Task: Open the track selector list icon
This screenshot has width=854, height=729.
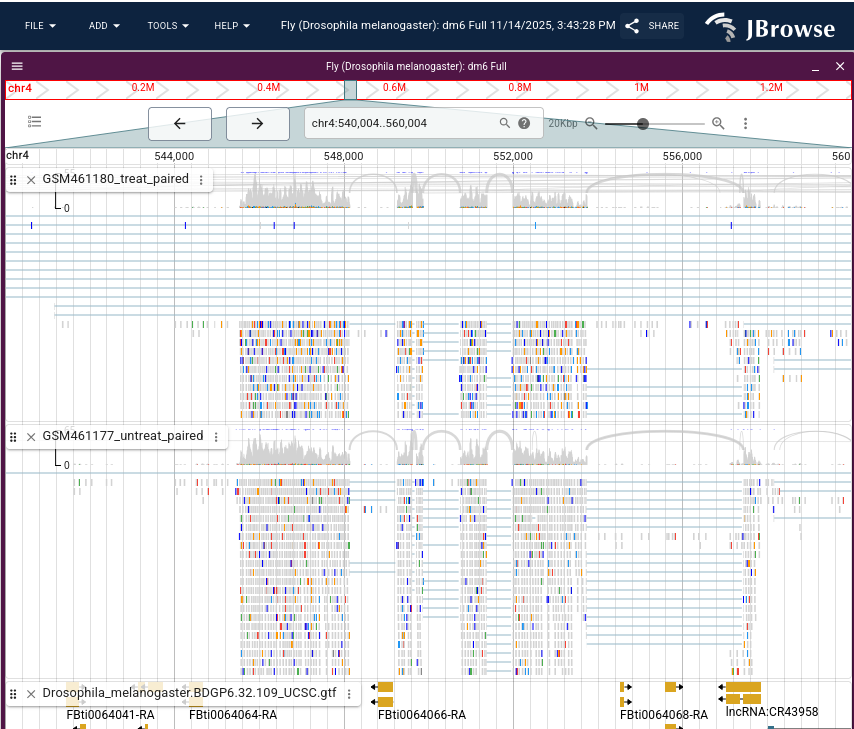Action: 35,122
